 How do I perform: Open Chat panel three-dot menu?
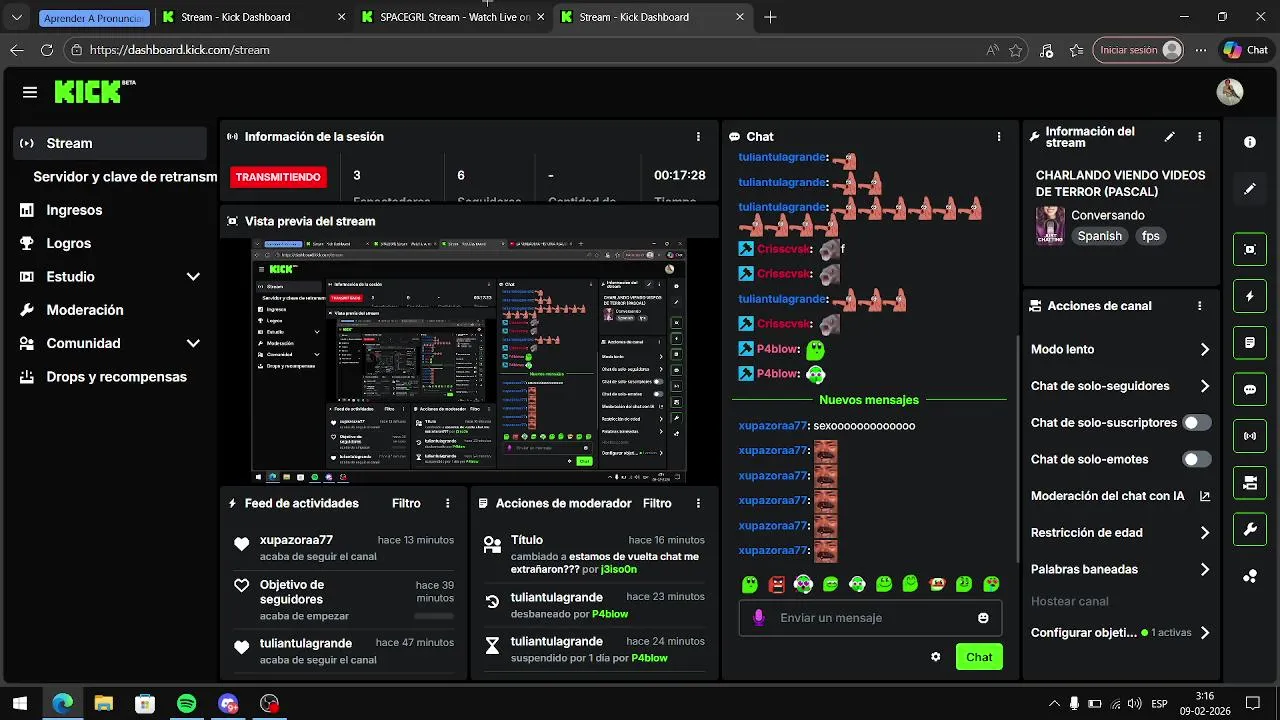(999, 137)
